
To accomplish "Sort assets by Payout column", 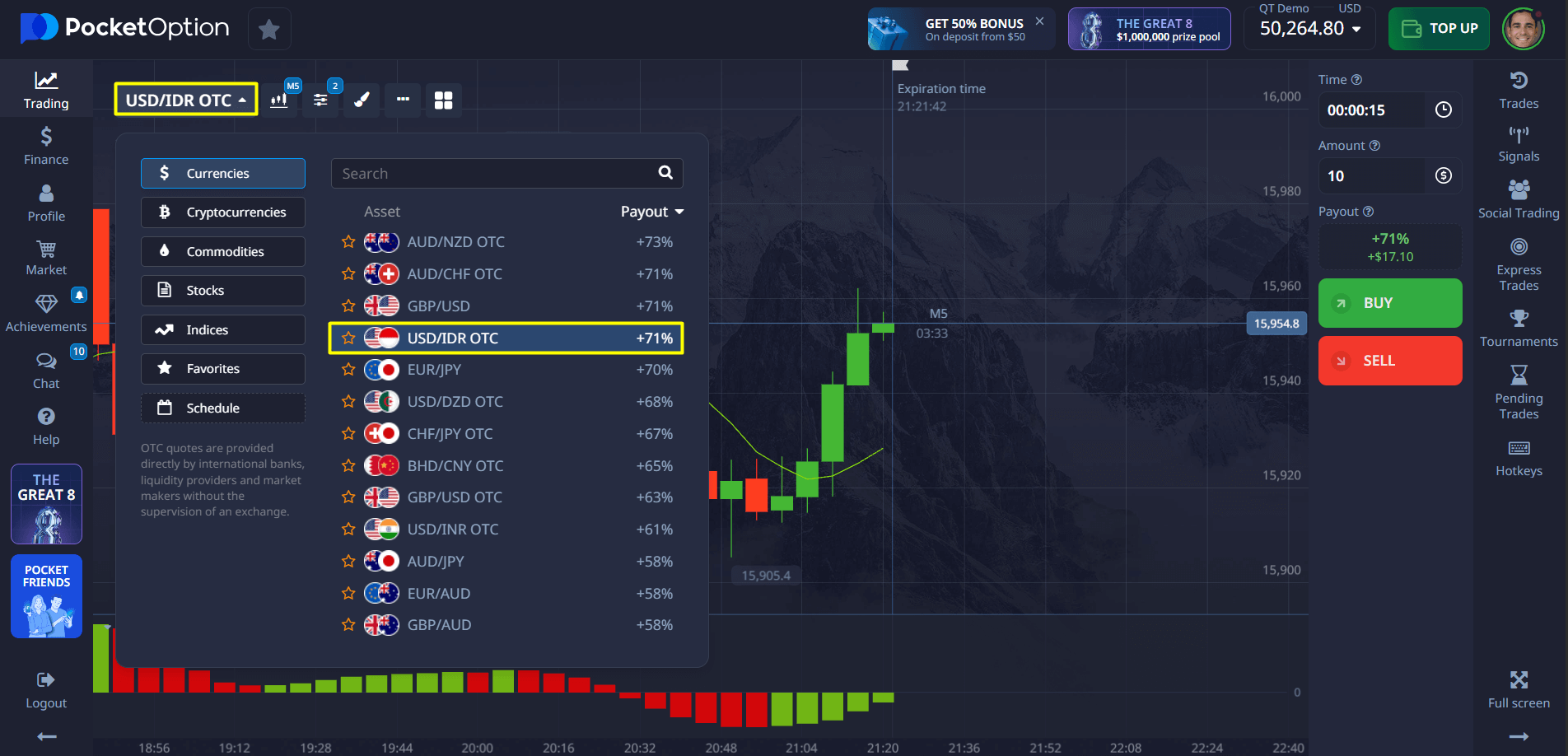I will pos(651,212).
